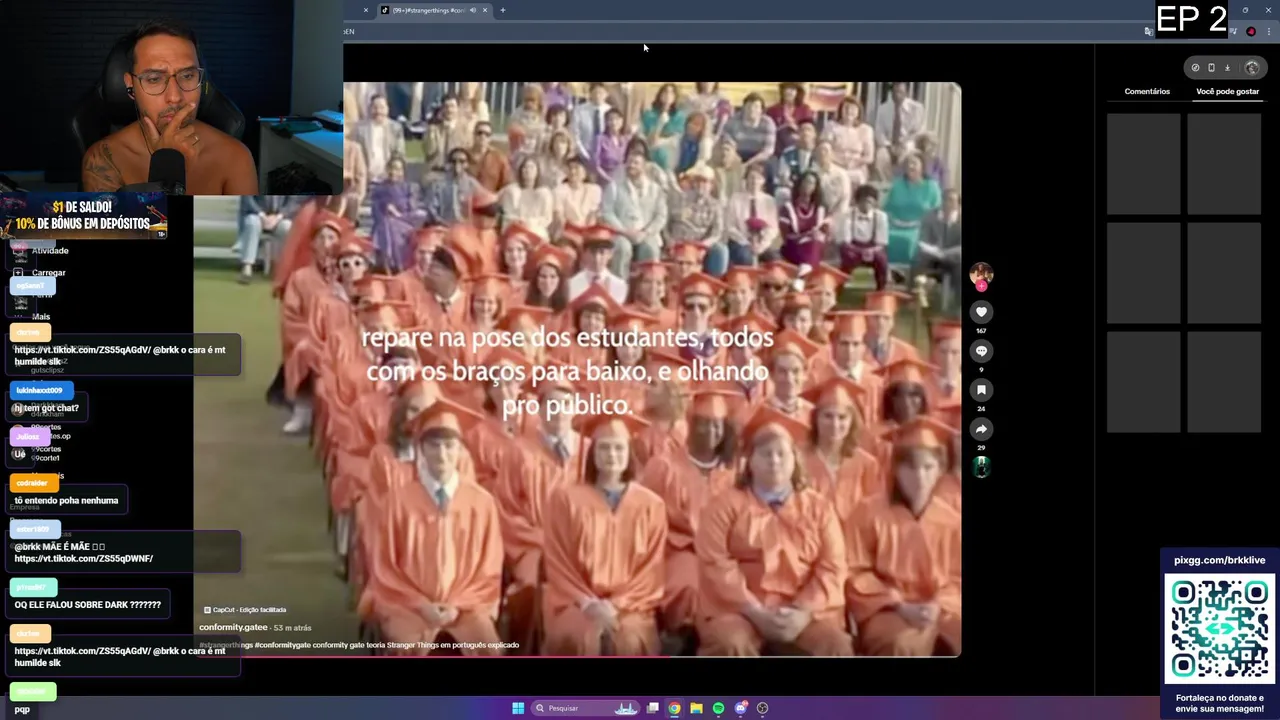
Task: Share the video using the arrow icon
Action: 981,429
